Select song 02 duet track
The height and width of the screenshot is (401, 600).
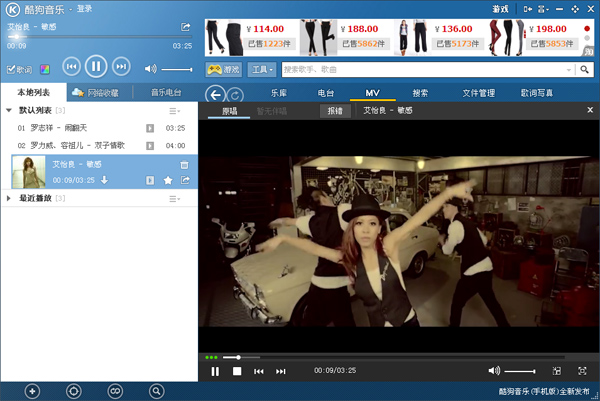coord(99,145)
